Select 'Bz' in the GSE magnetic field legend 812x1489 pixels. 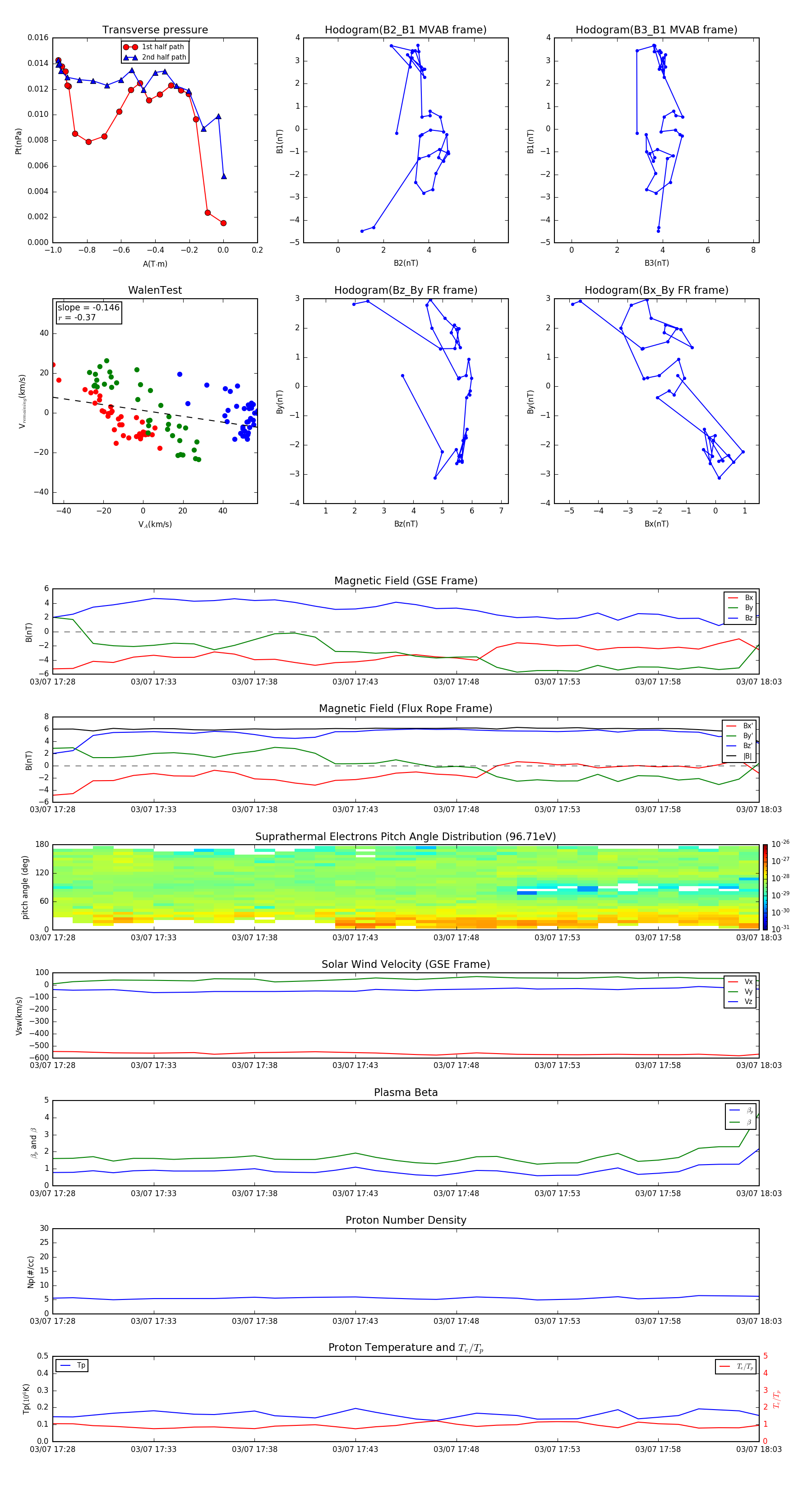(740, 618)
